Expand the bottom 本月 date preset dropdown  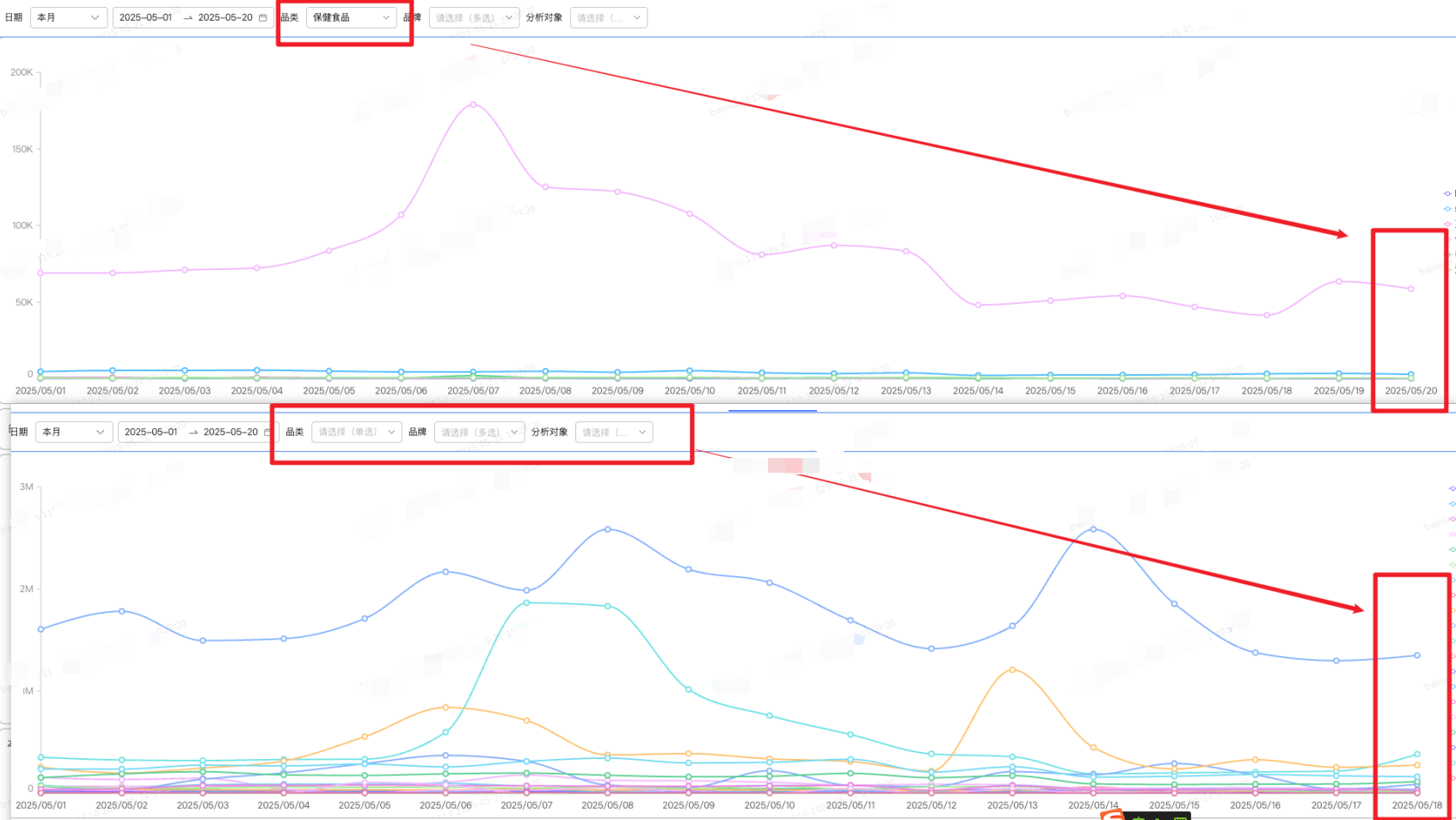[74, 432]
